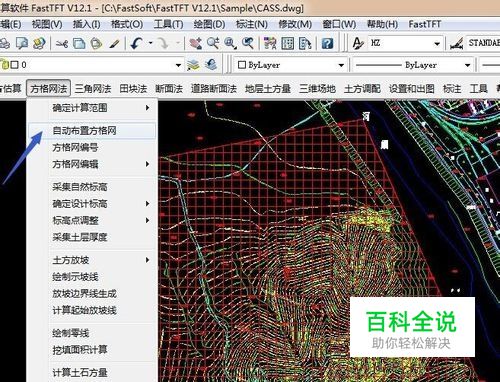The image size is (500, 382).
Task: Choose 自动布置方格网 from the menu
Action: coord(92,130)
